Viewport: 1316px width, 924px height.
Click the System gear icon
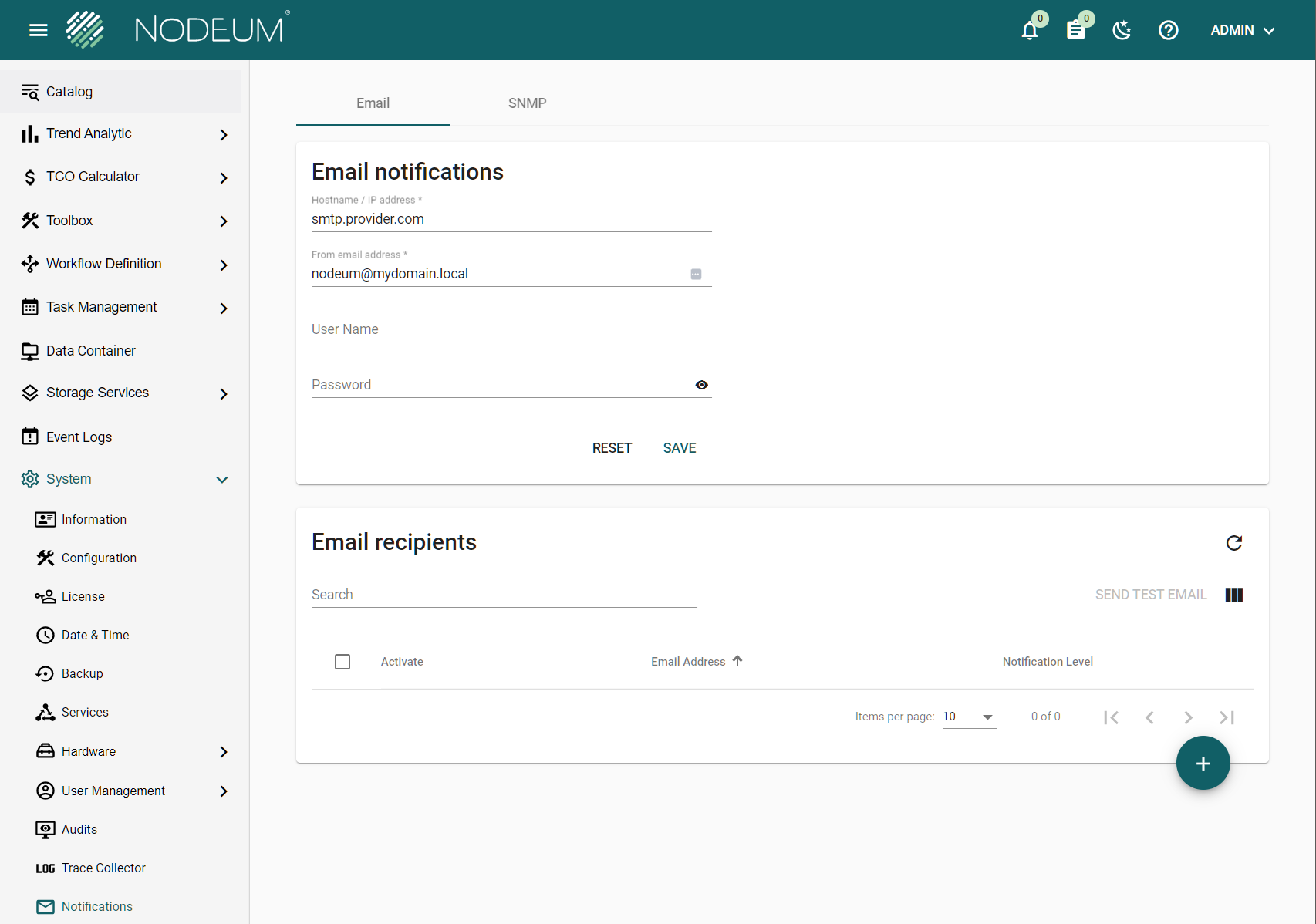pyautogui.click(x=30, y=479)
